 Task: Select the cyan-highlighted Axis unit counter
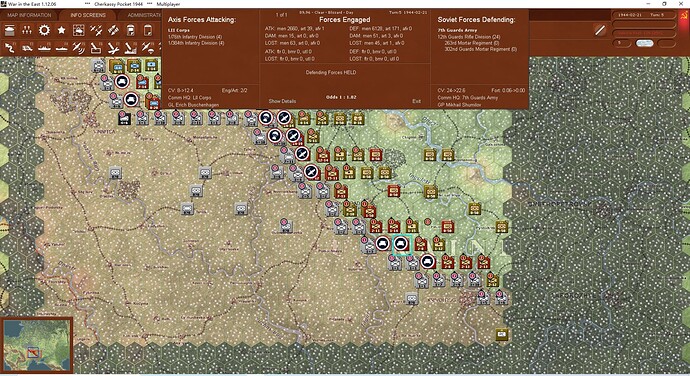coord(401,243)
